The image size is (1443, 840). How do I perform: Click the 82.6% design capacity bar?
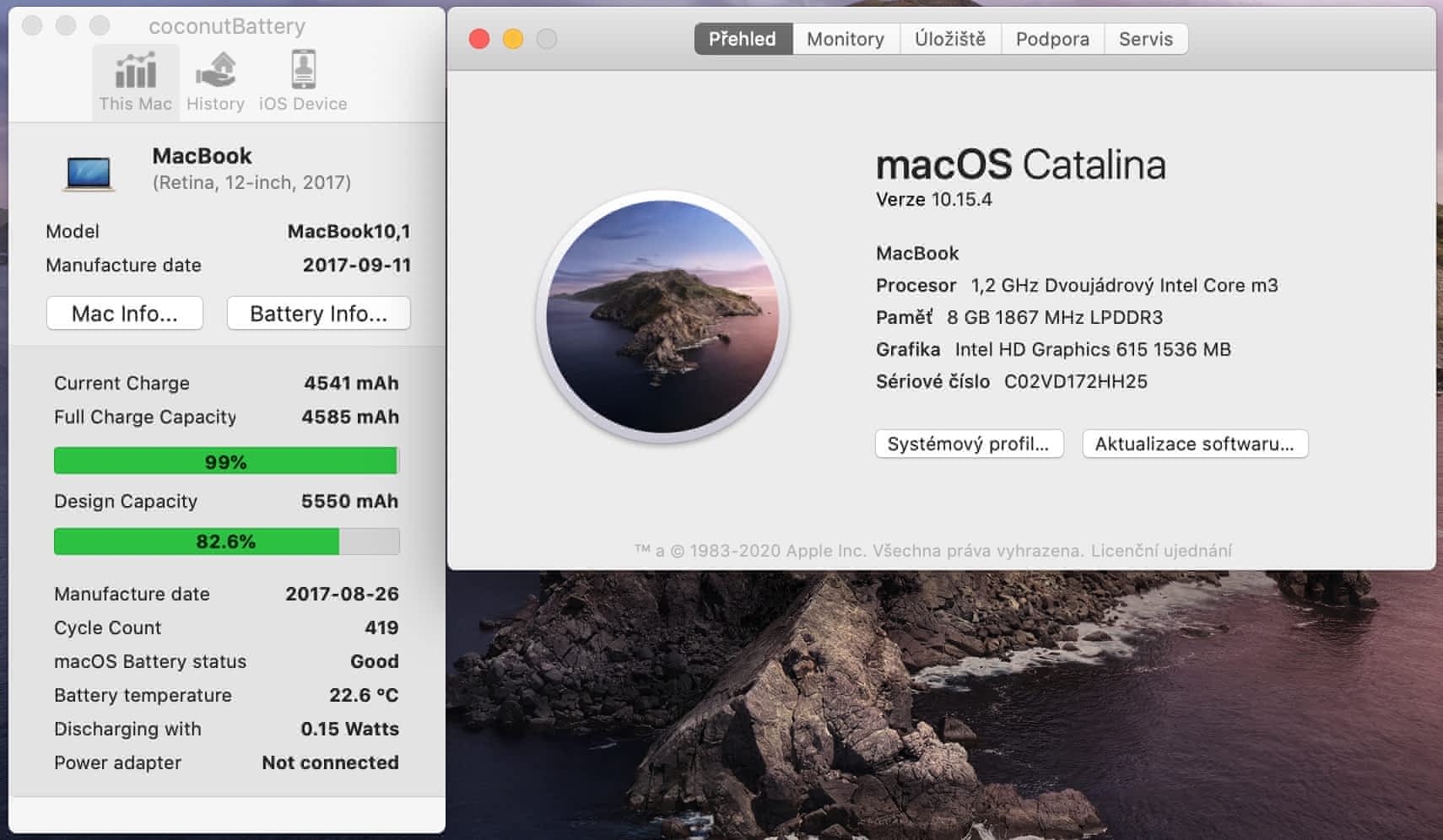point(226,541)
